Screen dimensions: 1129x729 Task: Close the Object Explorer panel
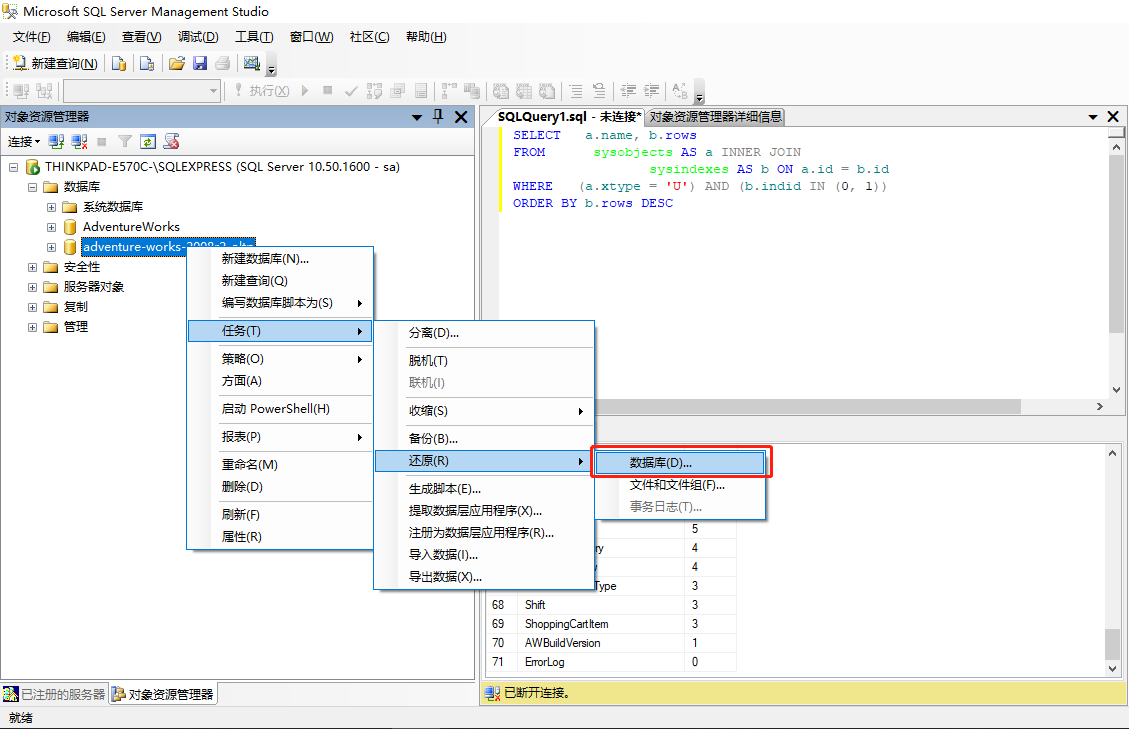pyautogui.click(x=461, y=117)
